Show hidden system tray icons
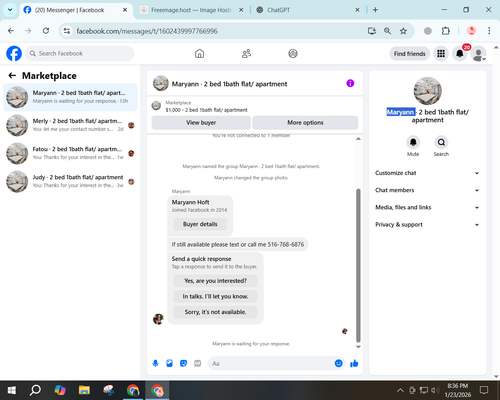Image resolution: width=500 pixels, height=400 pixels. coord(400,390)
